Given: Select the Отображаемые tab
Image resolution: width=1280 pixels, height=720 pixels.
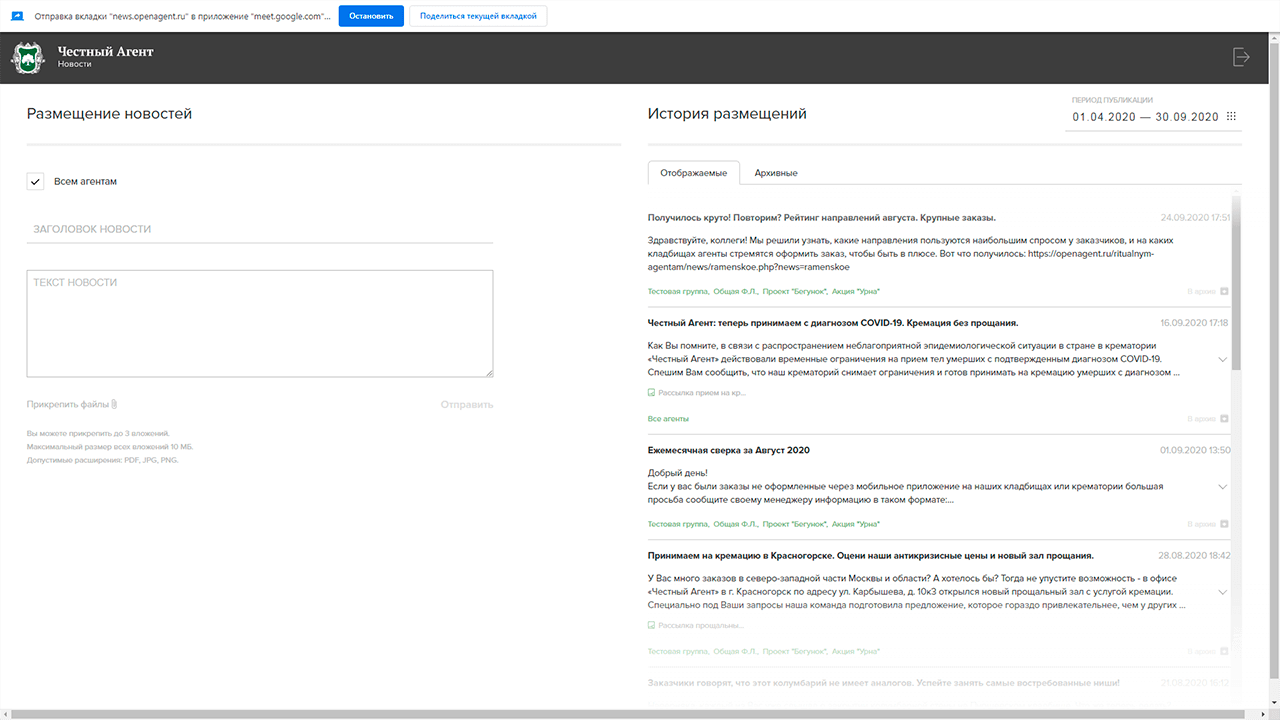Looking at the screenshot, I should point(694,173).
